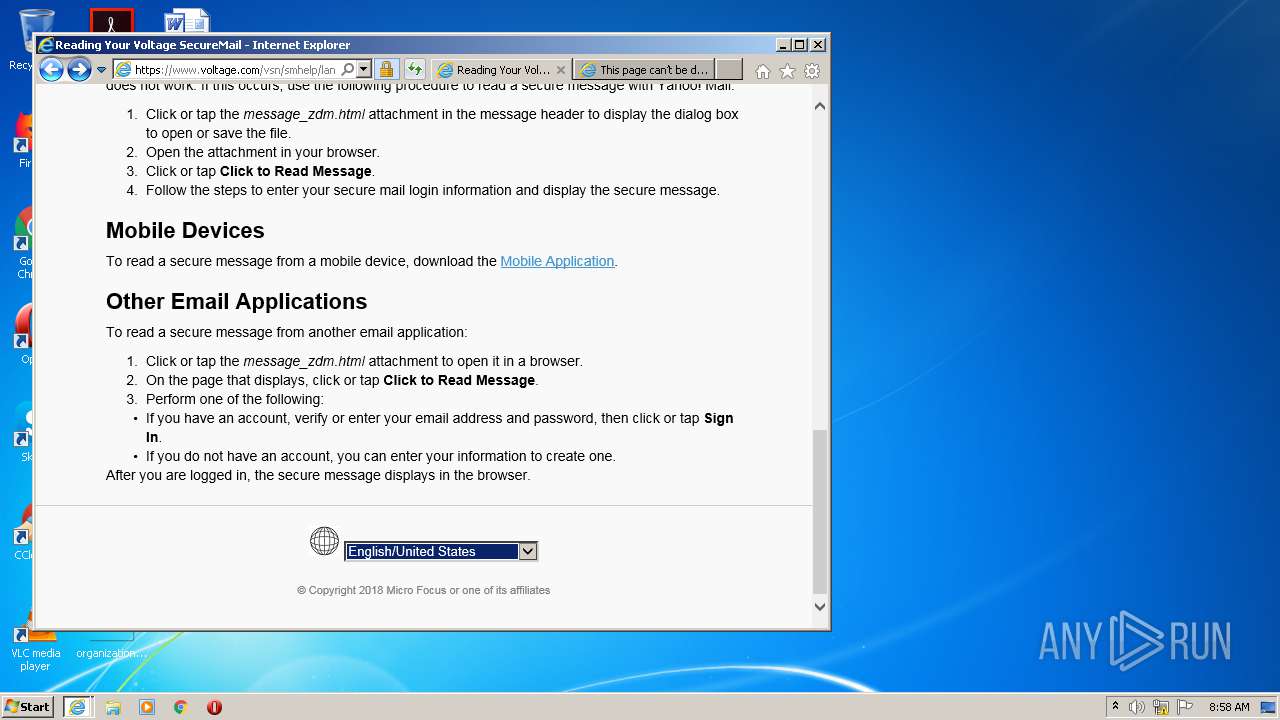Viewport: 1280px width, 720px height.
Task: Open a new blank tab
Action: click(730, 70)
